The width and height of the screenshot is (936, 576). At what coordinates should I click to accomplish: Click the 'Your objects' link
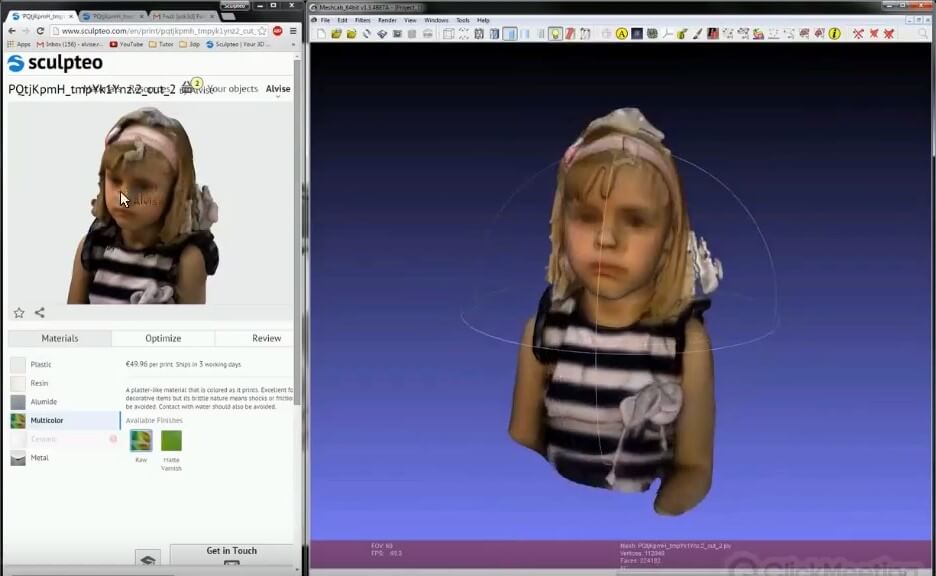tap(233, 89)
